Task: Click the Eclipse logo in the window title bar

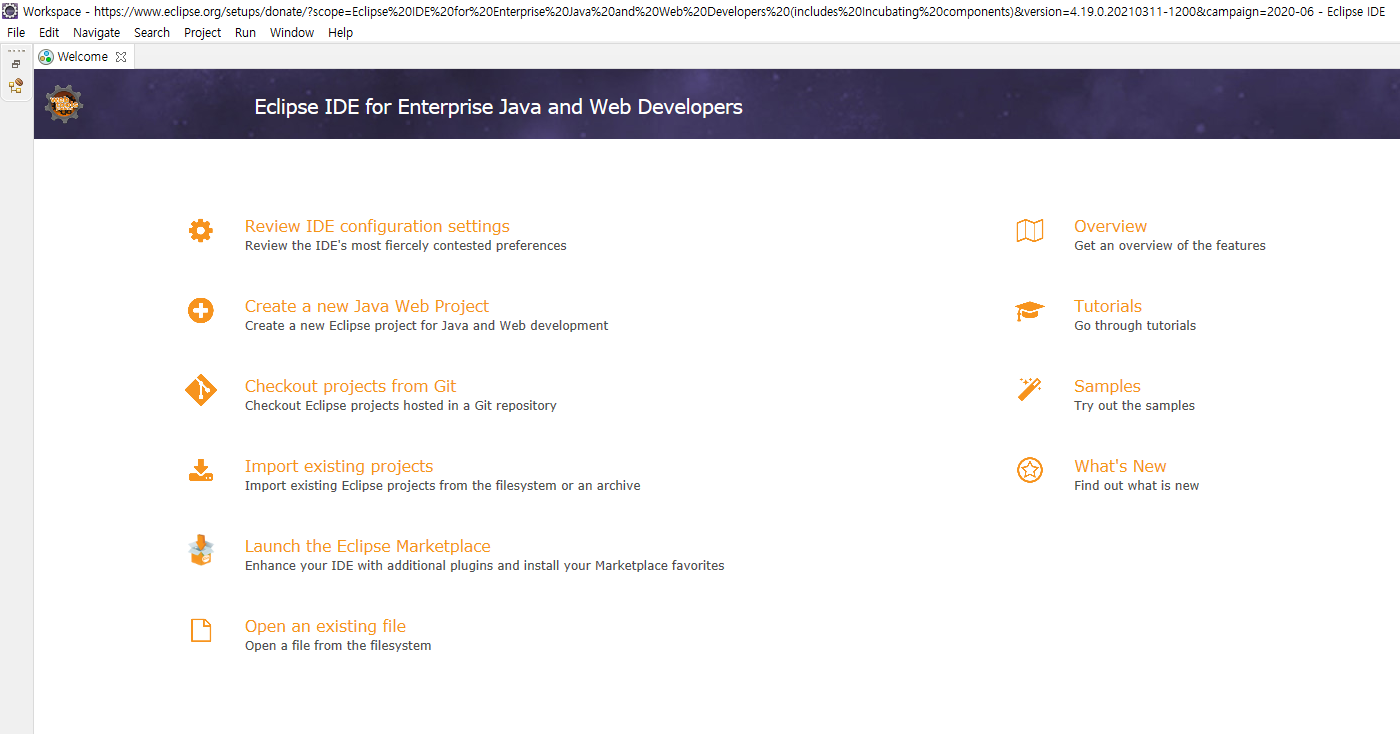Action: click(9, 11)
